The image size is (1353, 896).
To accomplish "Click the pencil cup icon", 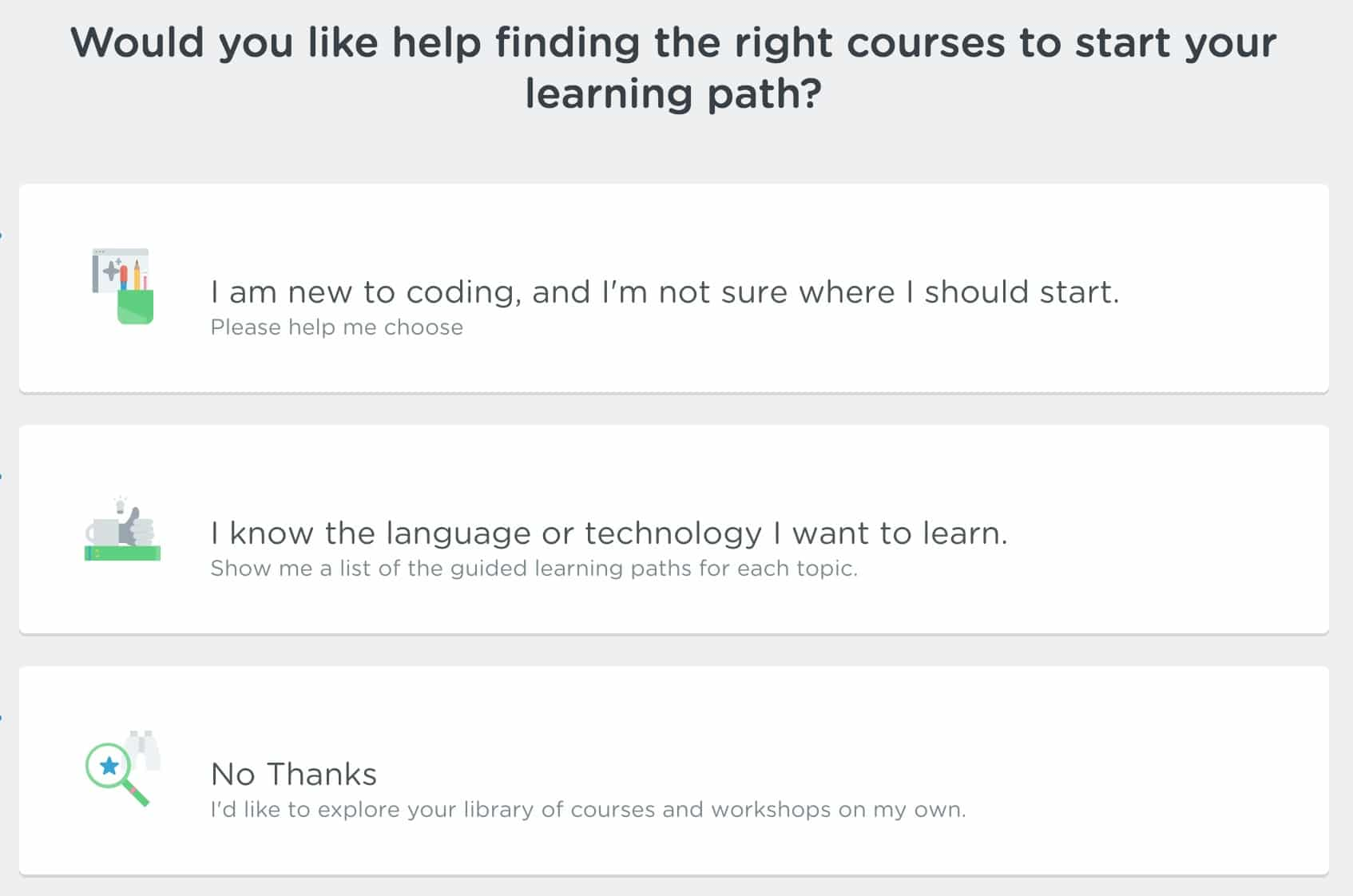I will [x=122, y=286].
